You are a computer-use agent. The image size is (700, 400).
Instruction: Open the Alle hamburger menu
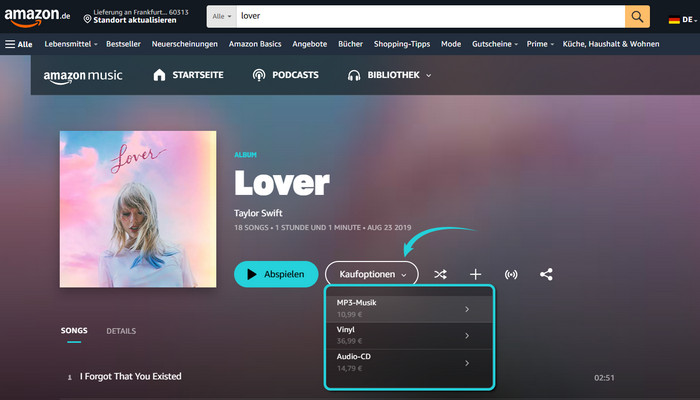point(19,44)
